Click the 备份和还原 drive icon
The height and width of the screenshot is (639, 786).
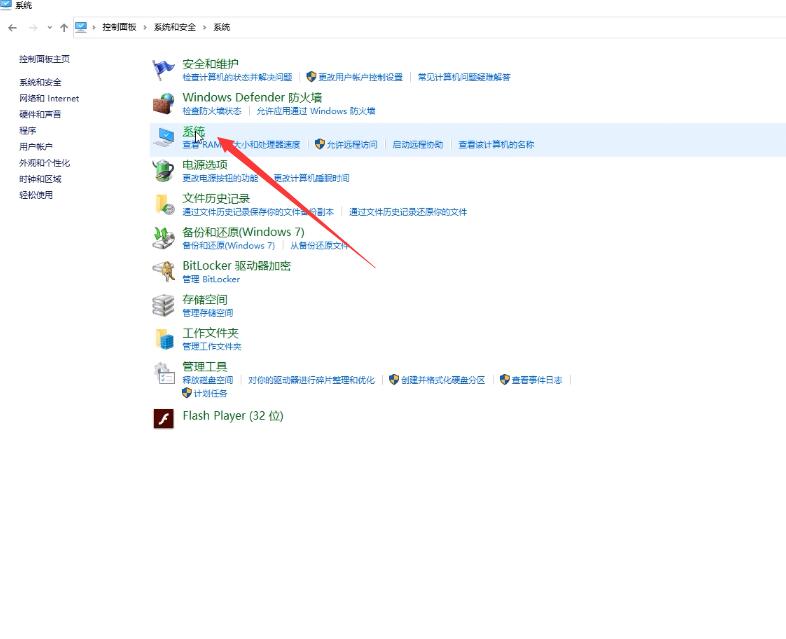[x=163, y=238]
